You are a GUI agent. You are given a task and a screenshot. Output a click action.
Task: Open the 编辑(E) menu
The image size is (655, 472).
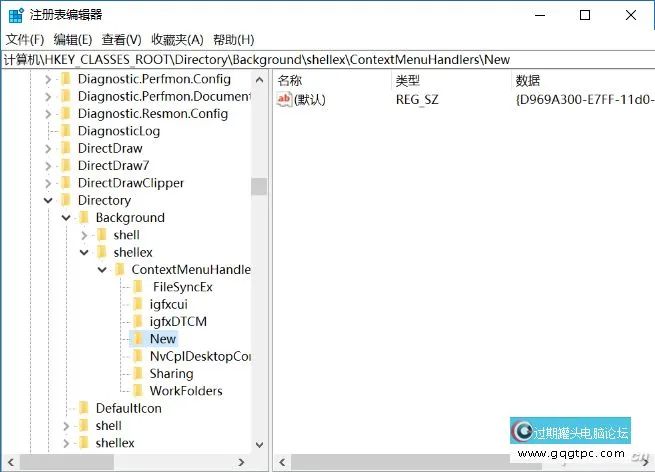(73, 40)
